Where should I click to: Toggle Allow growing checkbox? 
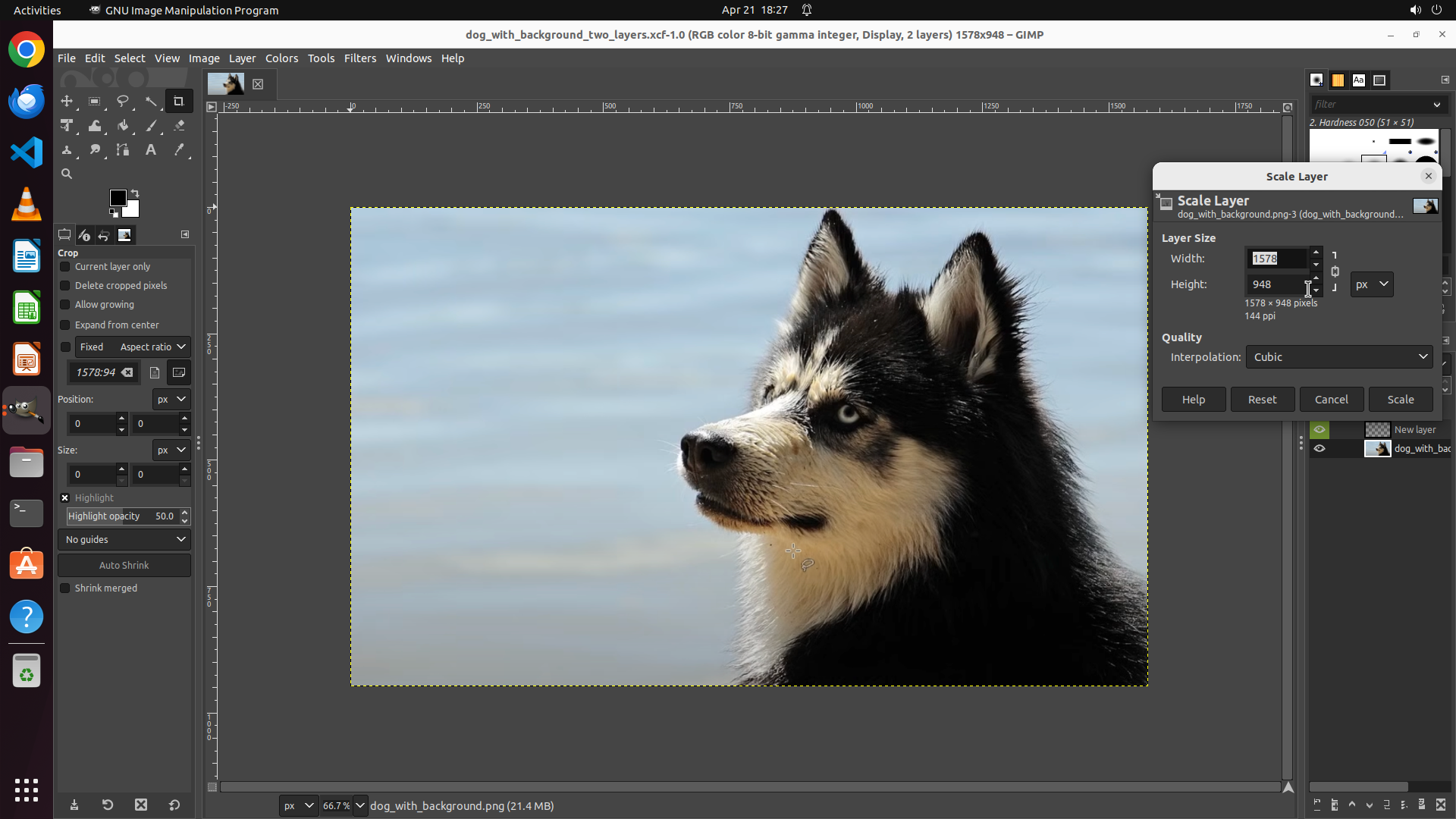65,305
